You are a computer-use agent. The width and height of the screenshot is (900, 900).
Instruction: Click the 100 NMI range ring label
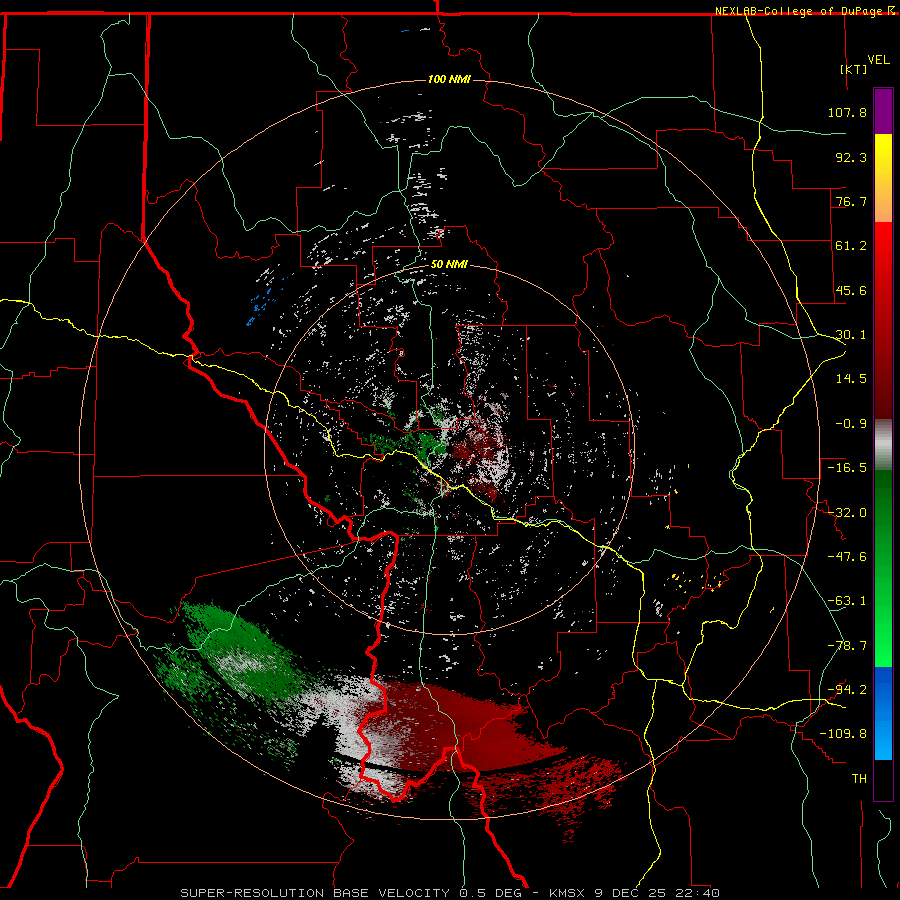pyautogui.click(x=449, y=79)
